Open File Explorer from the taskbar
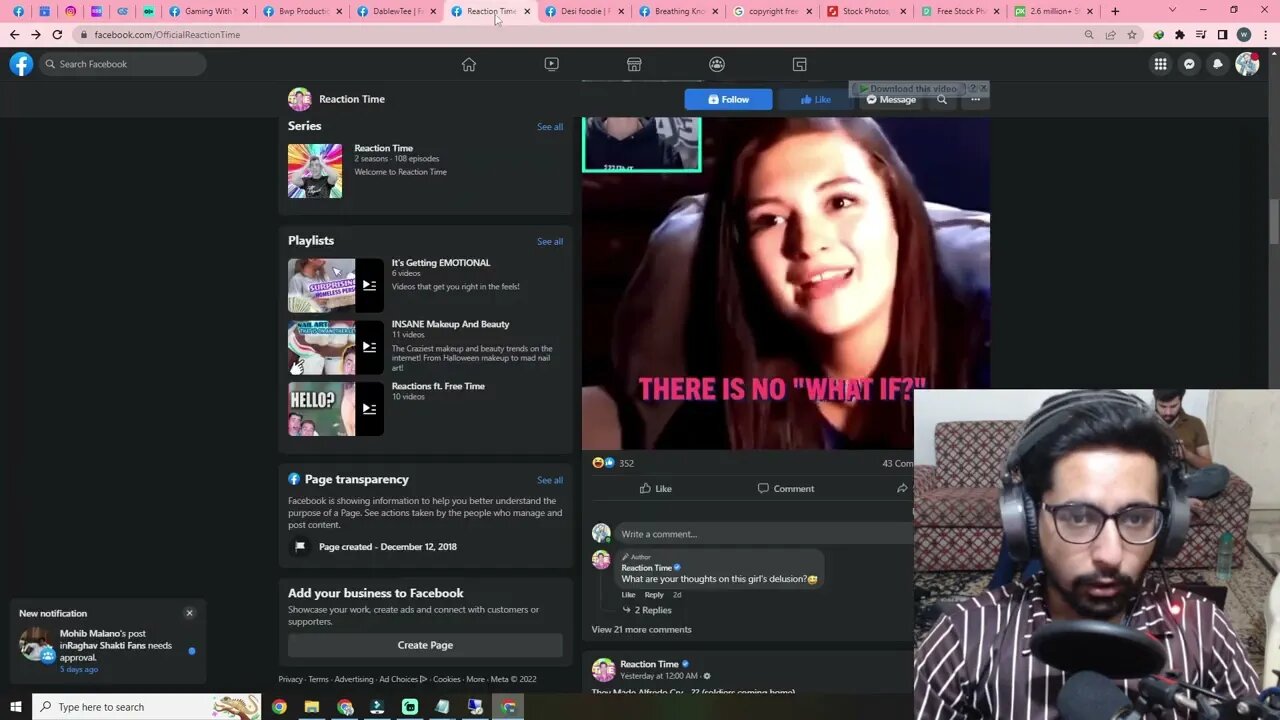The image size is (1280, 720). [x=312, y=707]
